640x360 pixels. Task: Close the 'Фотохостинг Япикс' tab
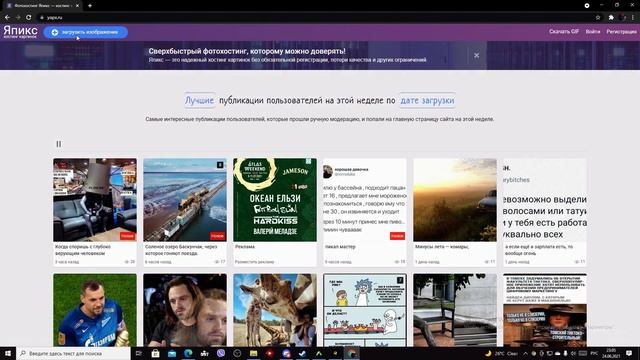(77, 6)
